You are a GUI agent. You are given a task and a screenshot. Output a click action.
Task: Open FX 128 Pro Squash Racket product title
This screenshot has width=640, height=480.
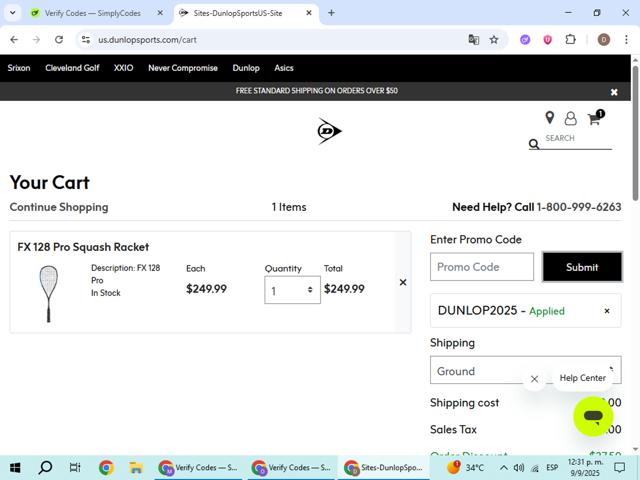point(83,247)
